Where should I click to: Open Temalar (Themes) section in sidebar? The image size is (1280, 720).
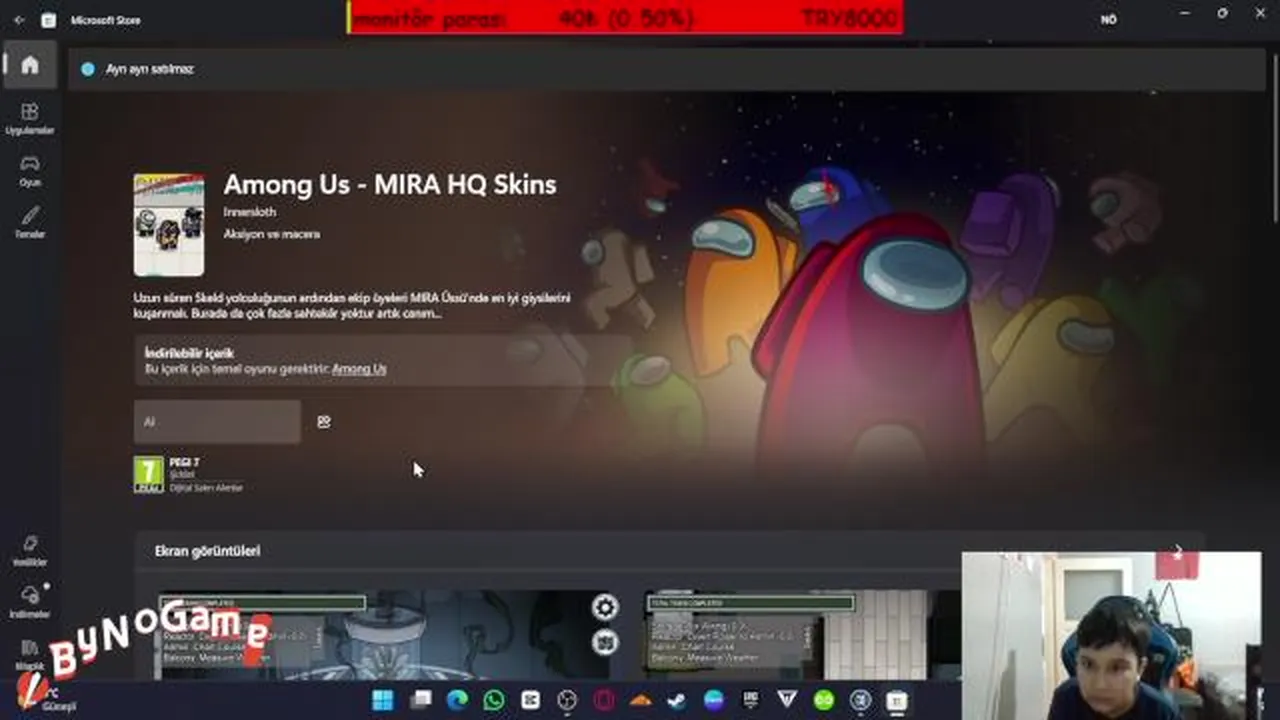[x=30, y=222]
